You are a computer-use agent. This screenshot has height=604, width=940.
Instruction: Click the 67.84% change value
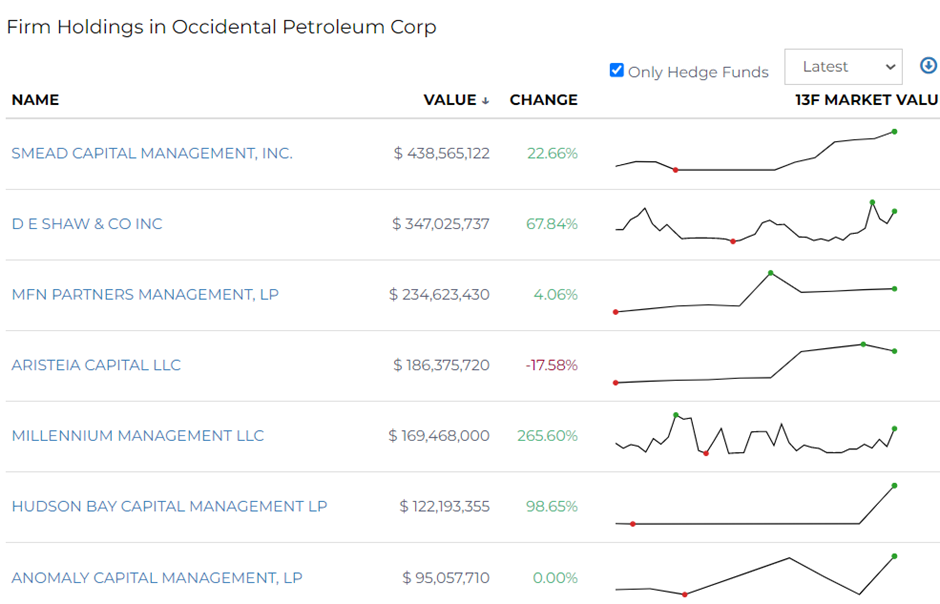pyautogui.click(x=552, y=224)
